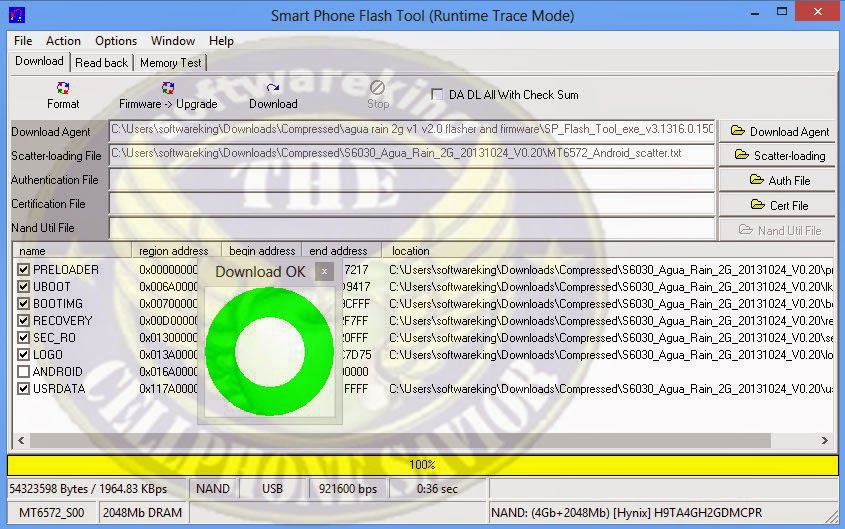This screenshot has height=529, width=845.
Task: Click the Auth File button
Action: tap(777, 180)
